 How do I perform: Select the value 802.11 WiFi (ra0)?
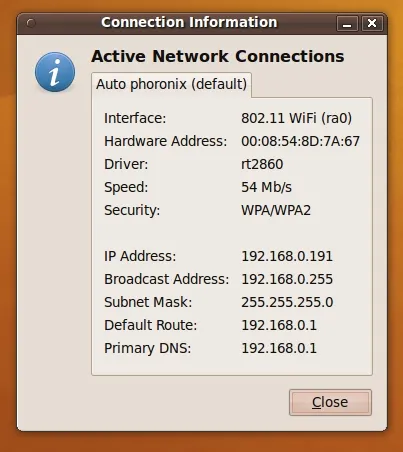296,118
